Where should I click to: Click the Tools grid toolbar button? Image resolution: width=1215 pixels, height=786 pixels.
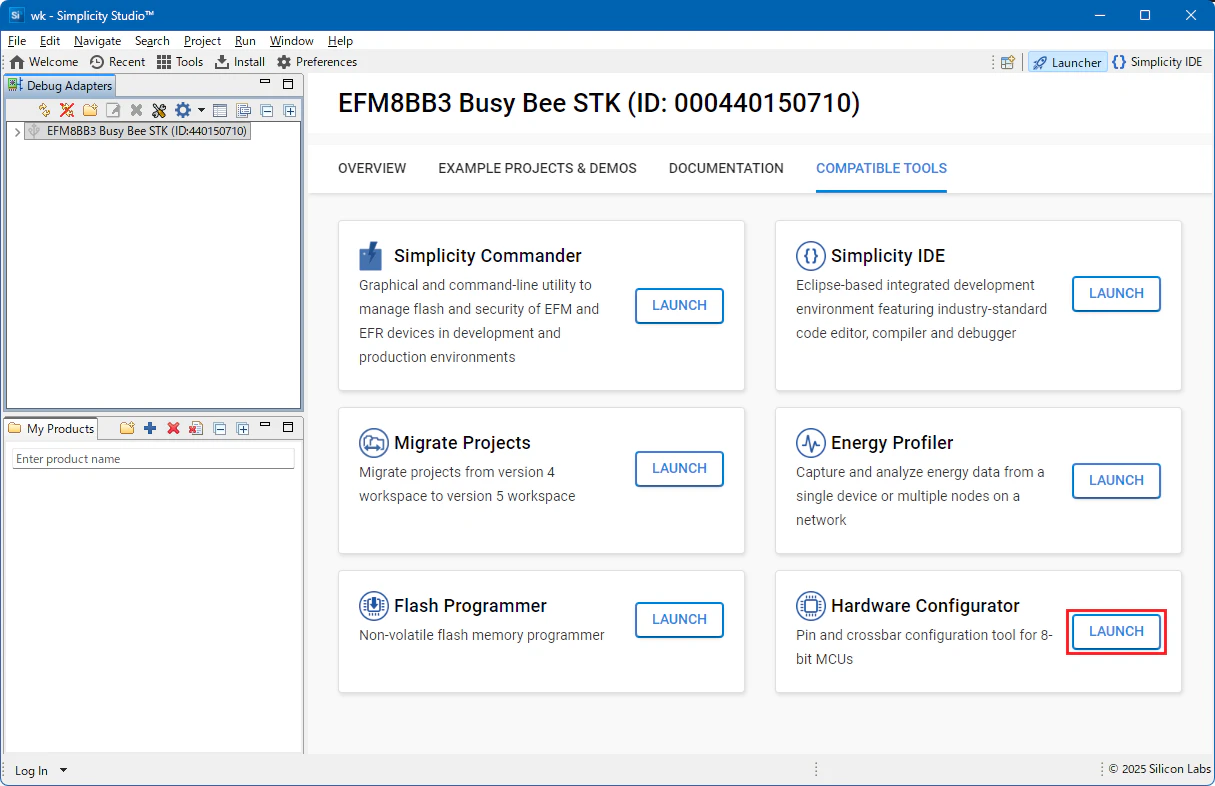[180, 62]
